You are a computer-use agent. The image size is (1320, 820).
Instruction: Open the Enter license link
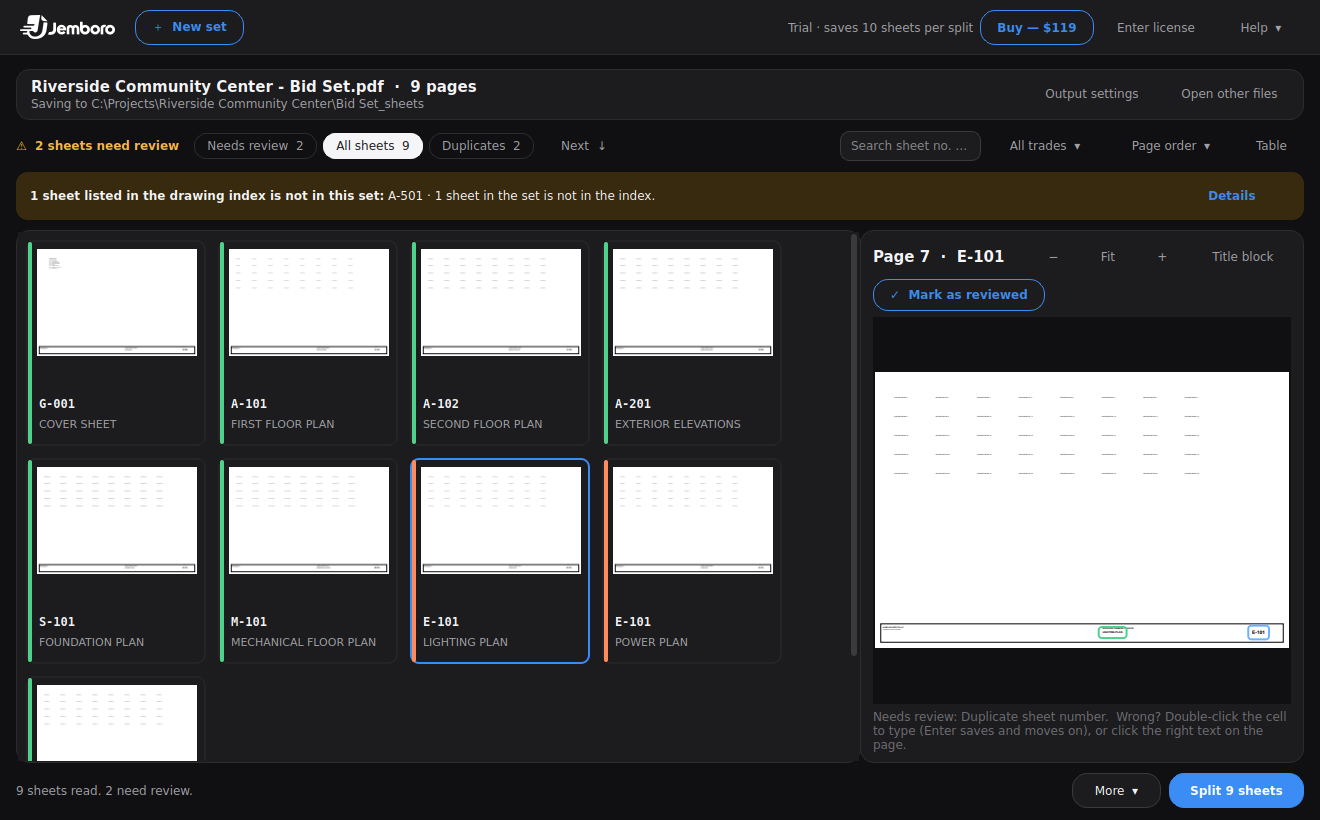[1156, 28]
